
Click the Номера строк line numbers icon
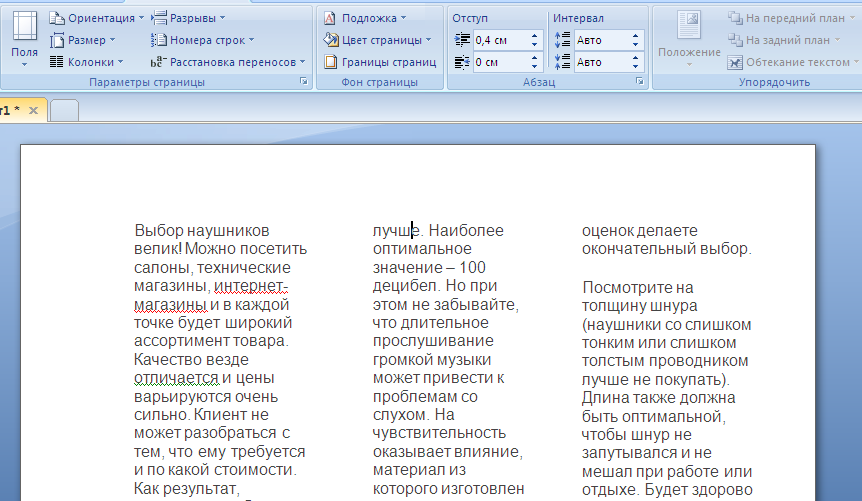[x=159, y=40]
